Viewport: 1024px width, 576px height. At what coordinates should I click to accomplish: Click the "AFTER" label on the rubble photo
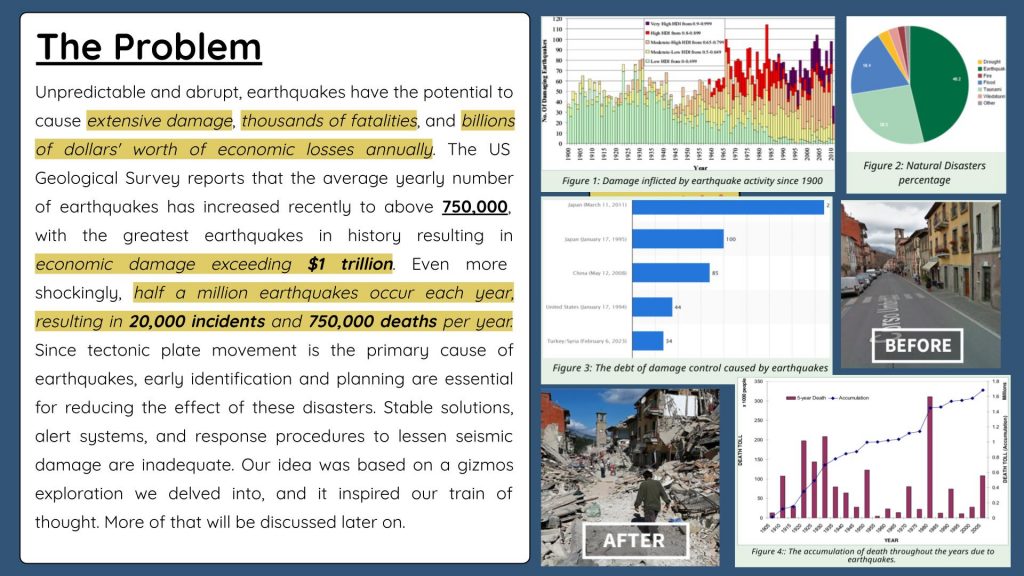[x=634, y=540]
